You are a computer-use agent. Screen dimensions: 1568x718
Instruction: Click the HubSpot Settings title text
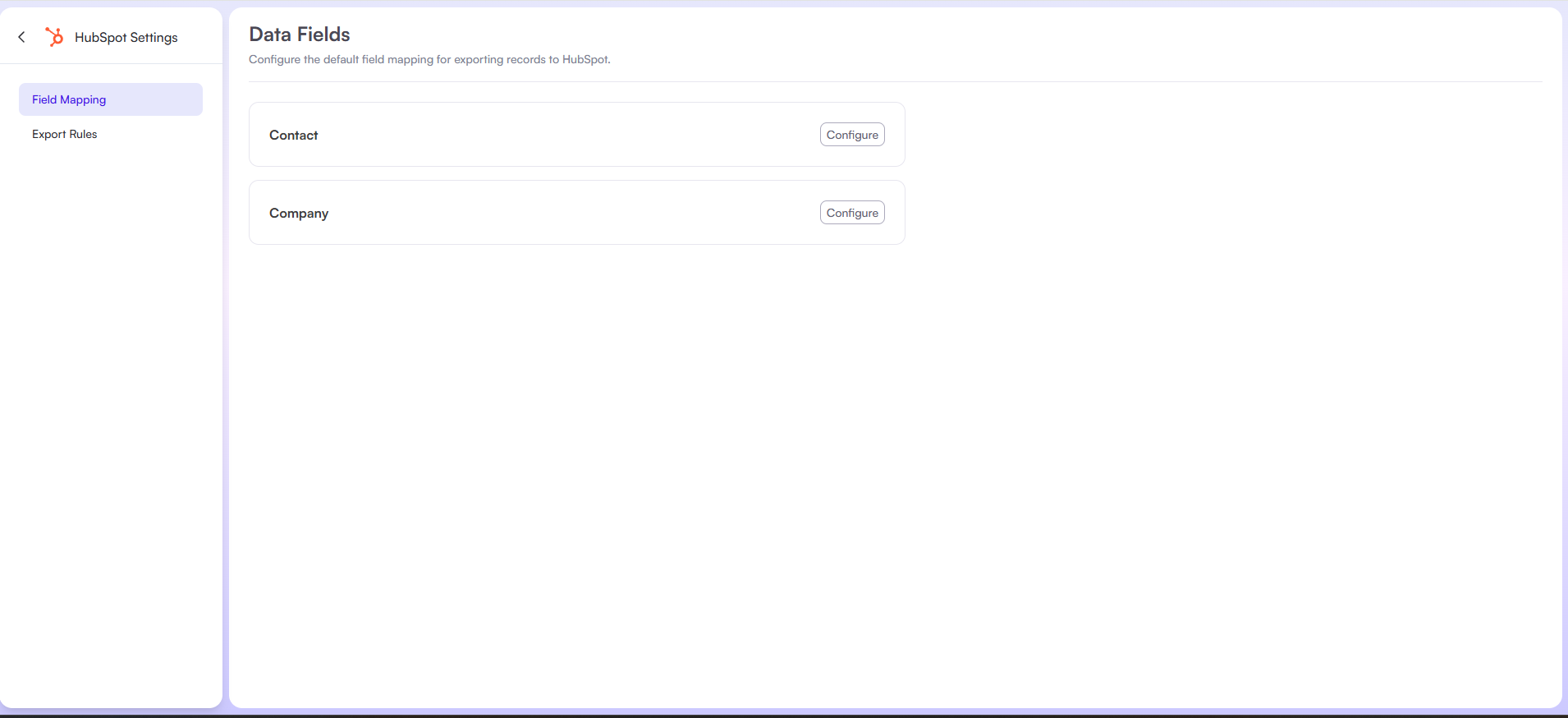pos(126,38)
